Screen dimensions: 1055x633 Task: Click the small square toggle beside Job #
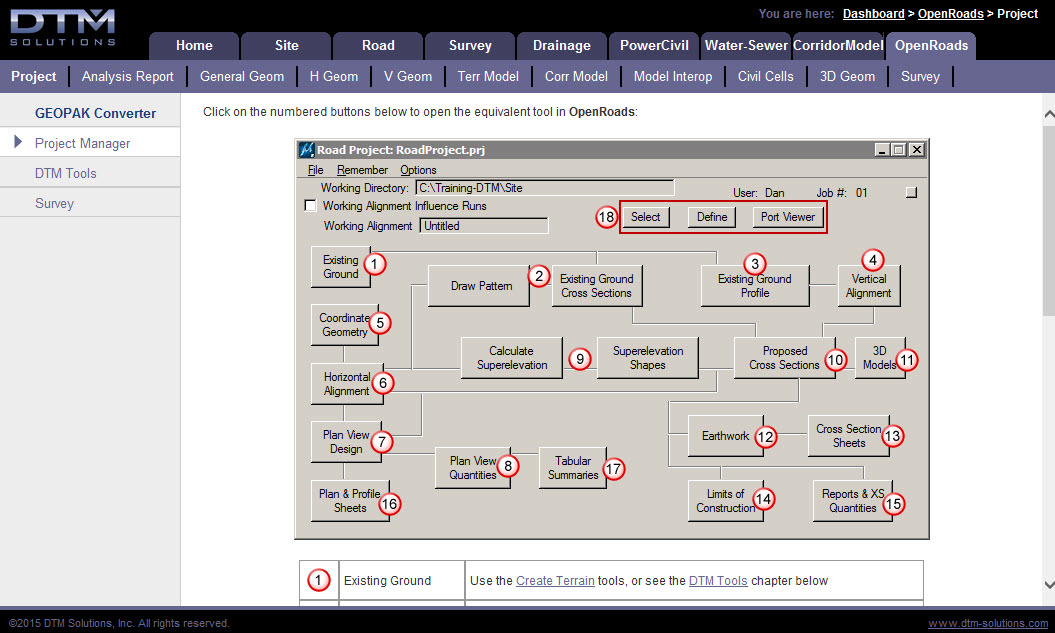click(x=911, y=193)
